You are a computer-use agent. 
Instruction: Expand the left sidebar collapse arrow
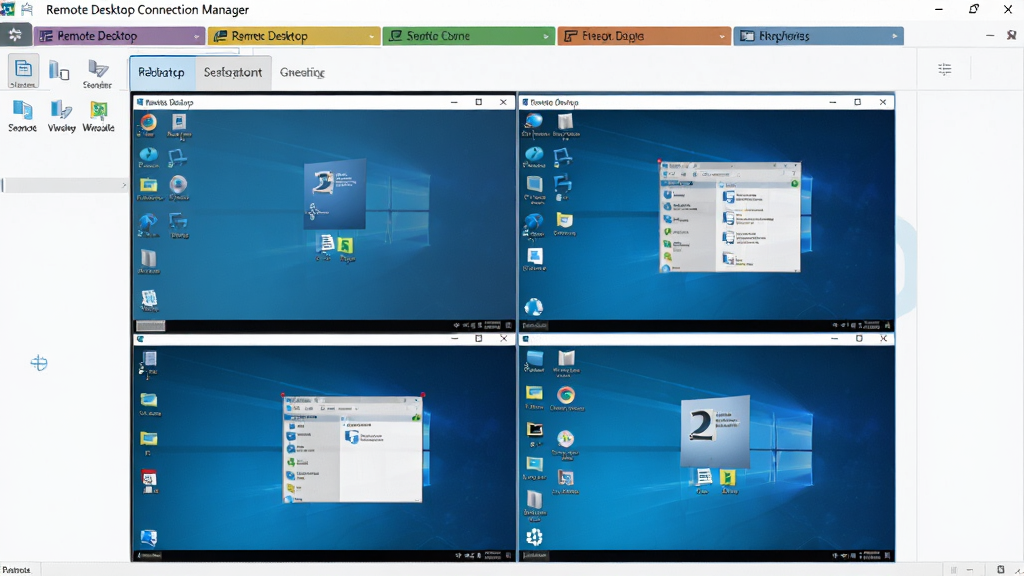click(x=124, y=185)
